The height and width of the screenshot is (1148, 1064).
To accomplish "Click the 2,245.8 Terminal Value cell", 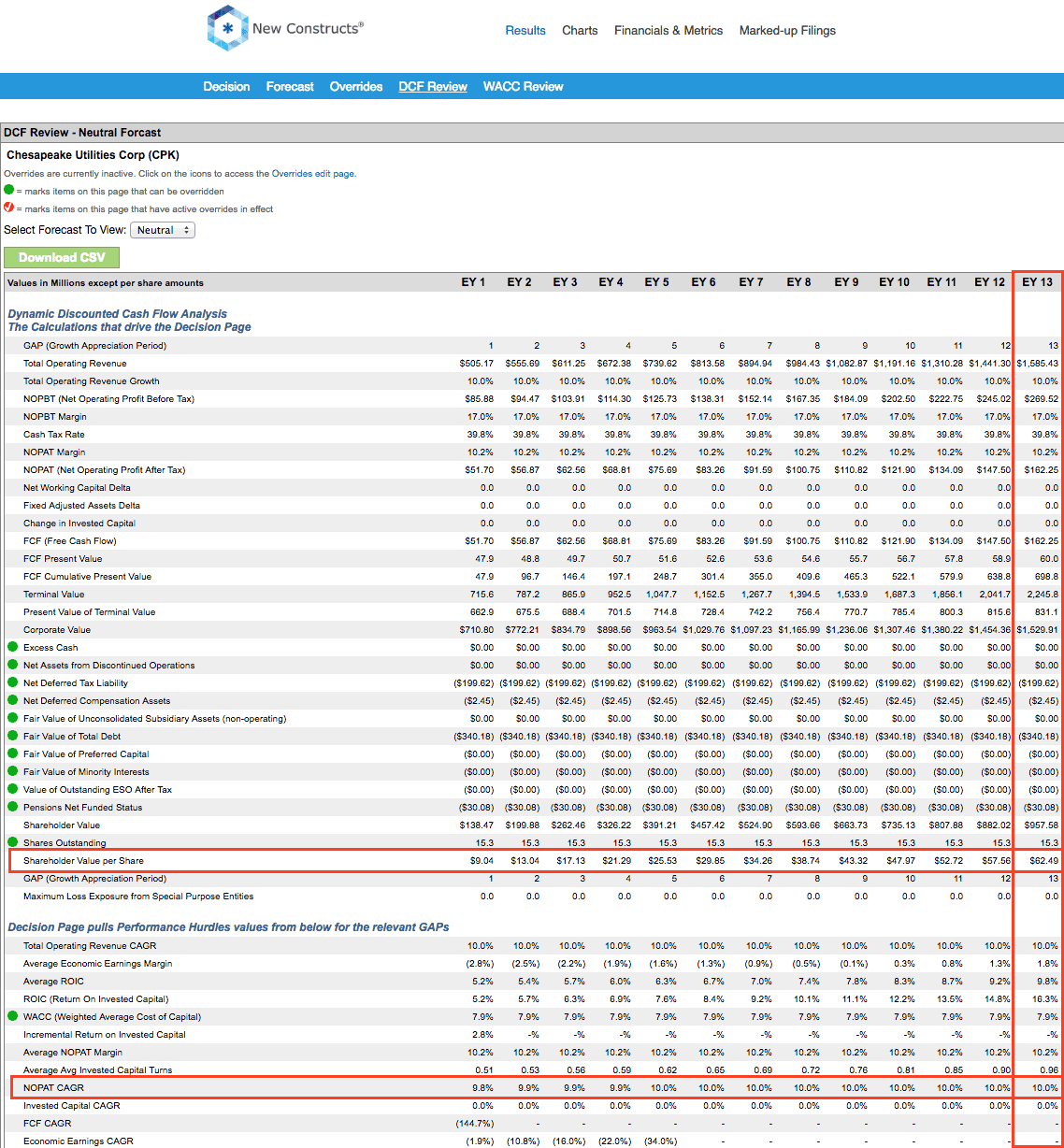I will (x=1042, y=594).
